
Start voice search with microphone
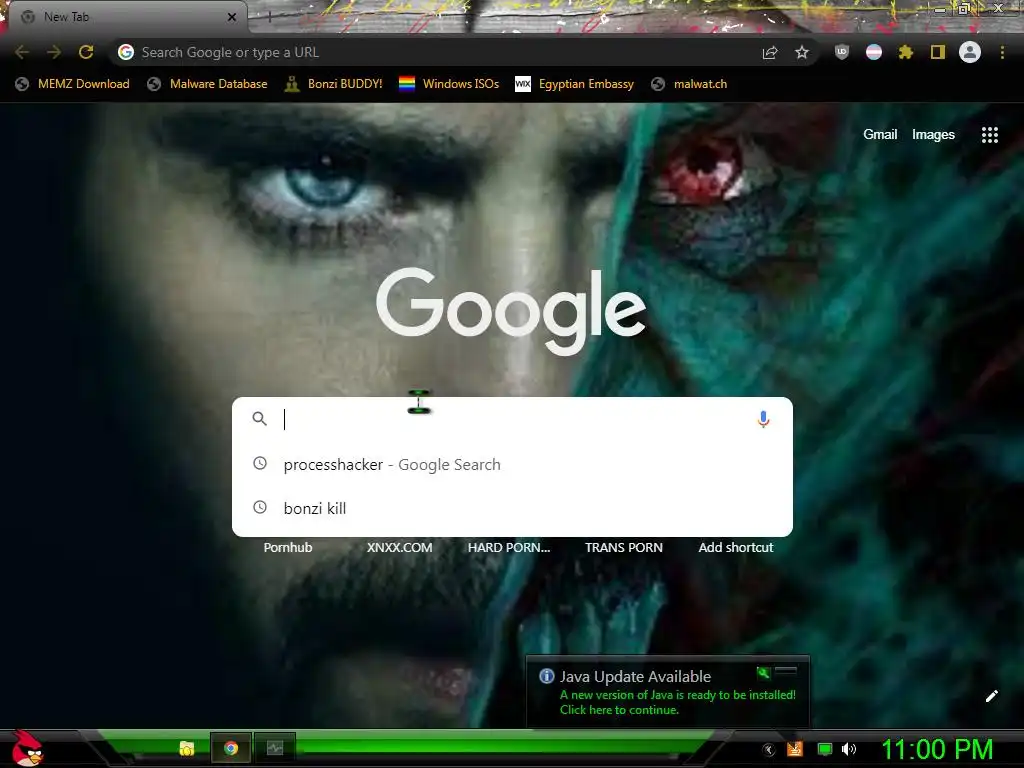pos(763,419)
